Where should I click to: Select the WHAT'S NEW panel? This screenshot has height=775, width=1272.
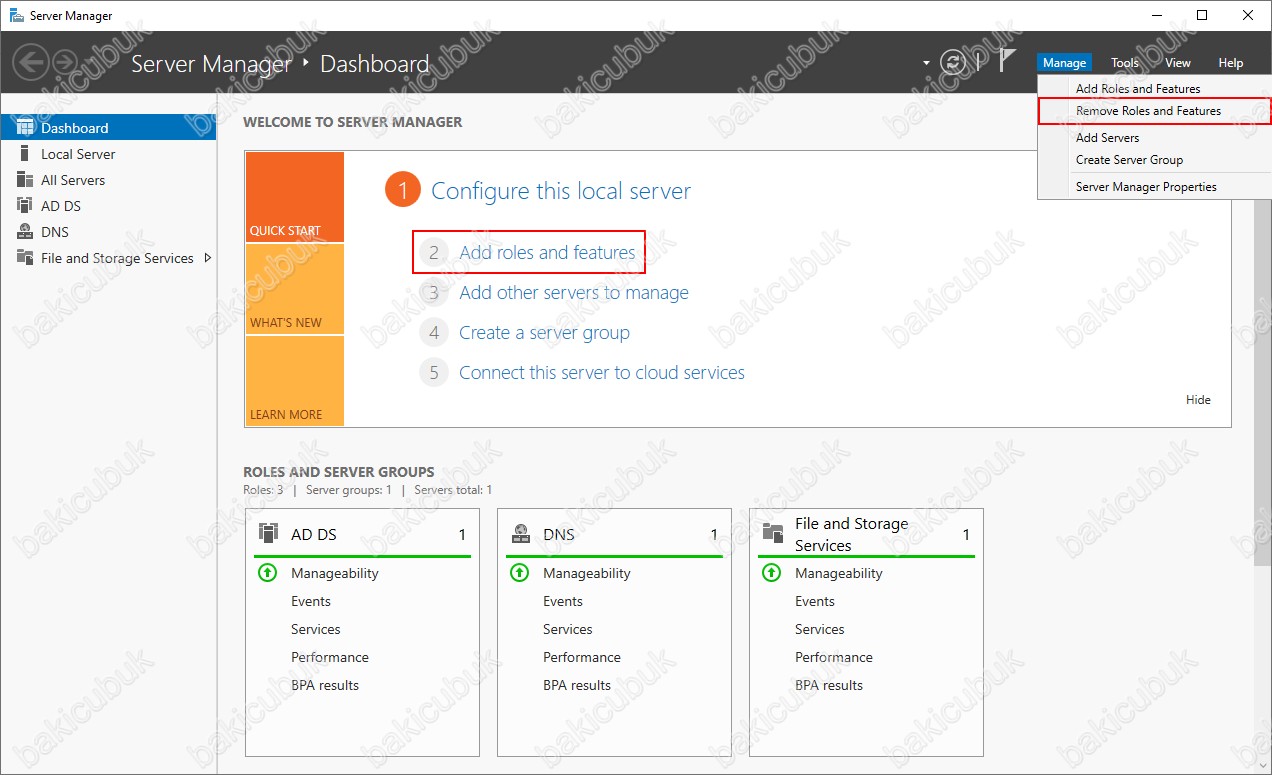[294, 289]
